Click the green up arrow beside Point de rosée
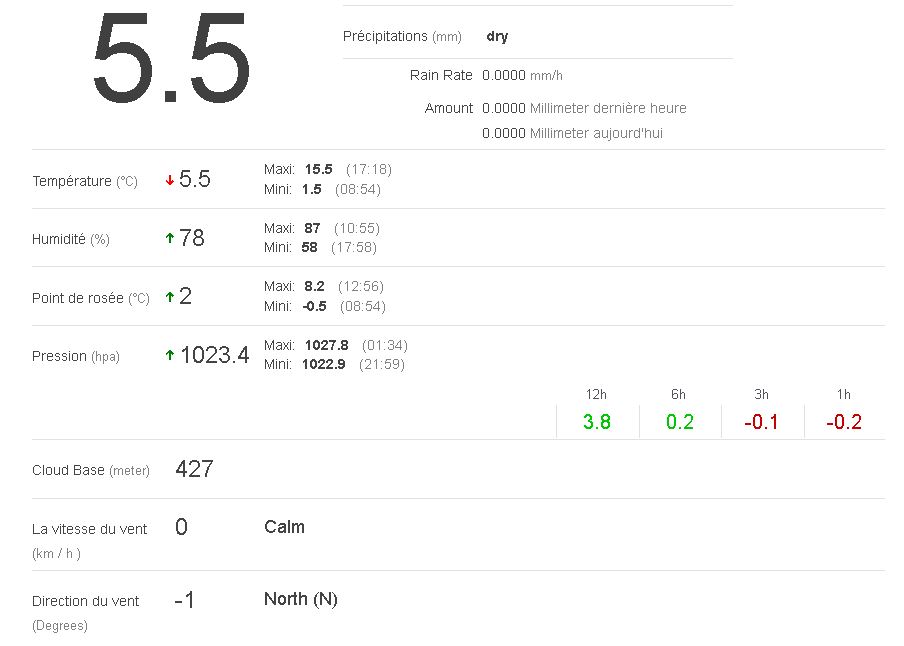The height and width of the screenshot is (646, 904). [x=170, y=297]
